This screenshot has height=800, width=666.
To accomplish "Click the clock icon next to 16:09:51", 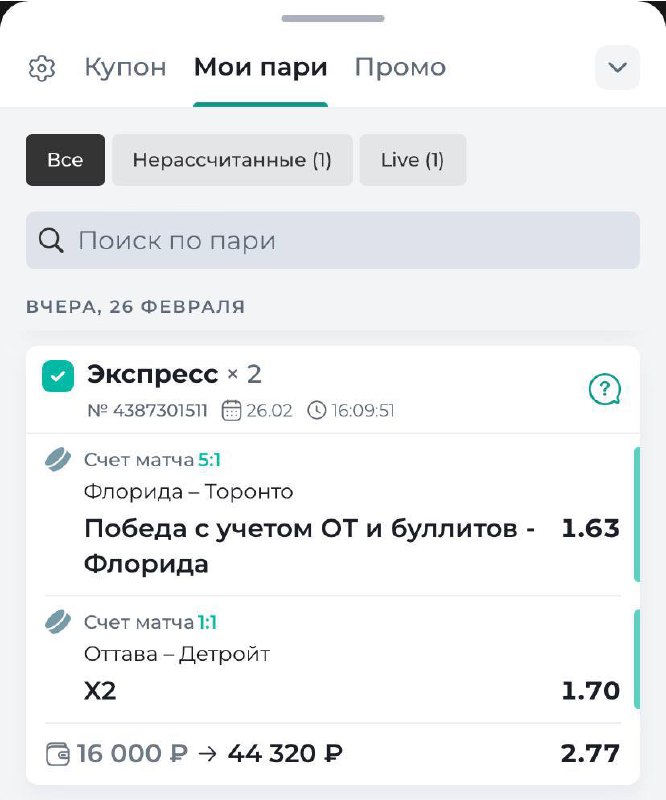I will tap(317, 410).
